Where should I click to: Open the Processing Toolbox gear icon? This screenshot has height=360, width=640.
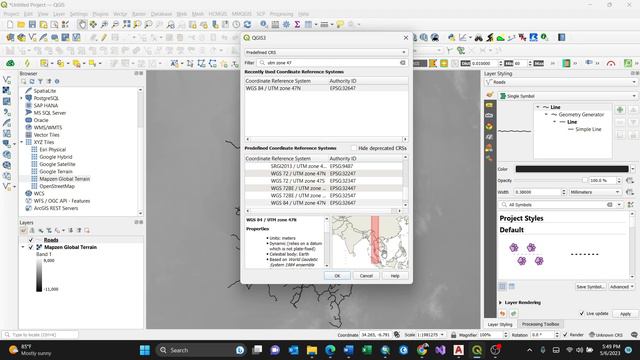pyautogui.click(x=286, y=24)
